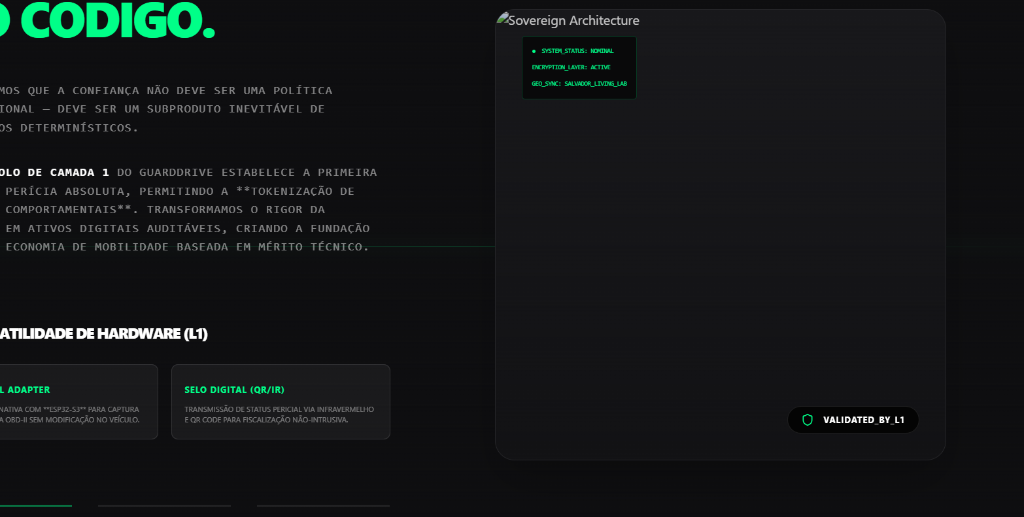Click 'ECONOMIA DE MOBILIDADE BASEADA EM MÉRITO TÉCNICO' line
This screenshot has width=1024, height=517.
187,247
